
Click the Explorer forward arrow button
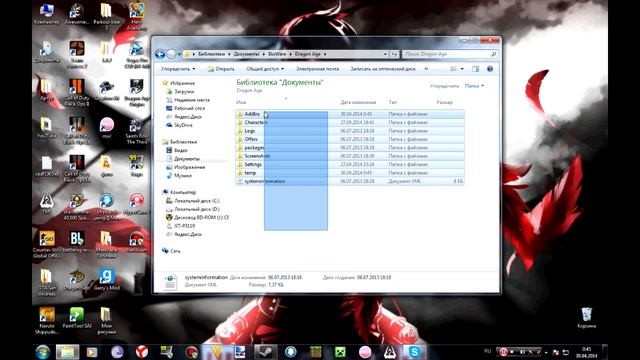[x=171, y=54]
